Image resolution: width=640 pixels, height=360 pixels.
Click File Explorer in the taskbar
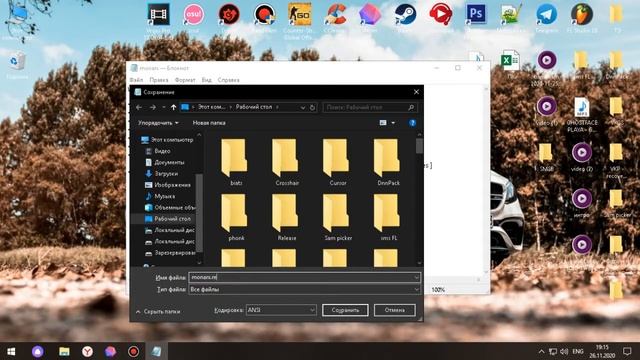click(x=64, y=351)
